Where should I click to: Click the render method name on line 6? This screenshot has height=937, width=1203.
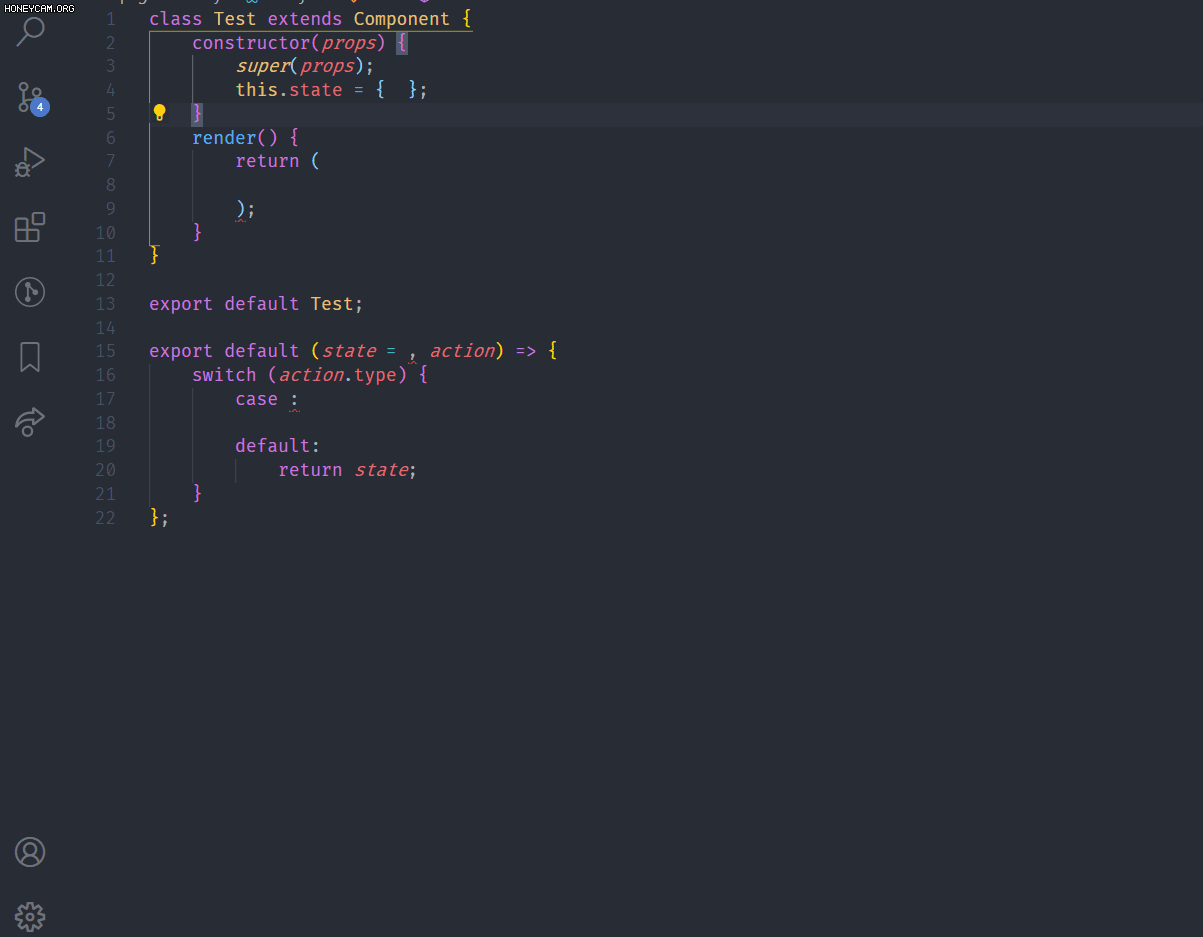[222, 137]
